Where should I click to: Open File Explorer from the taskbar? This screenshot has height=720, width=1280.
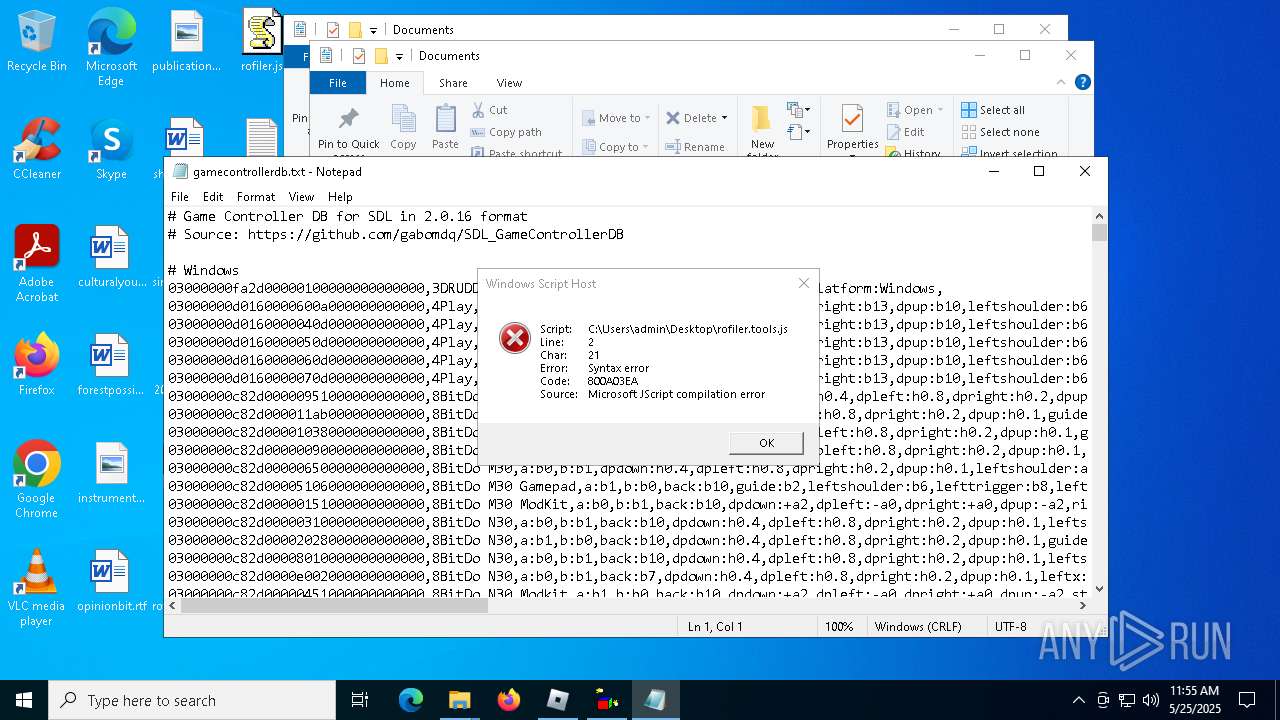pyautogui.click(x=459, y=700)
